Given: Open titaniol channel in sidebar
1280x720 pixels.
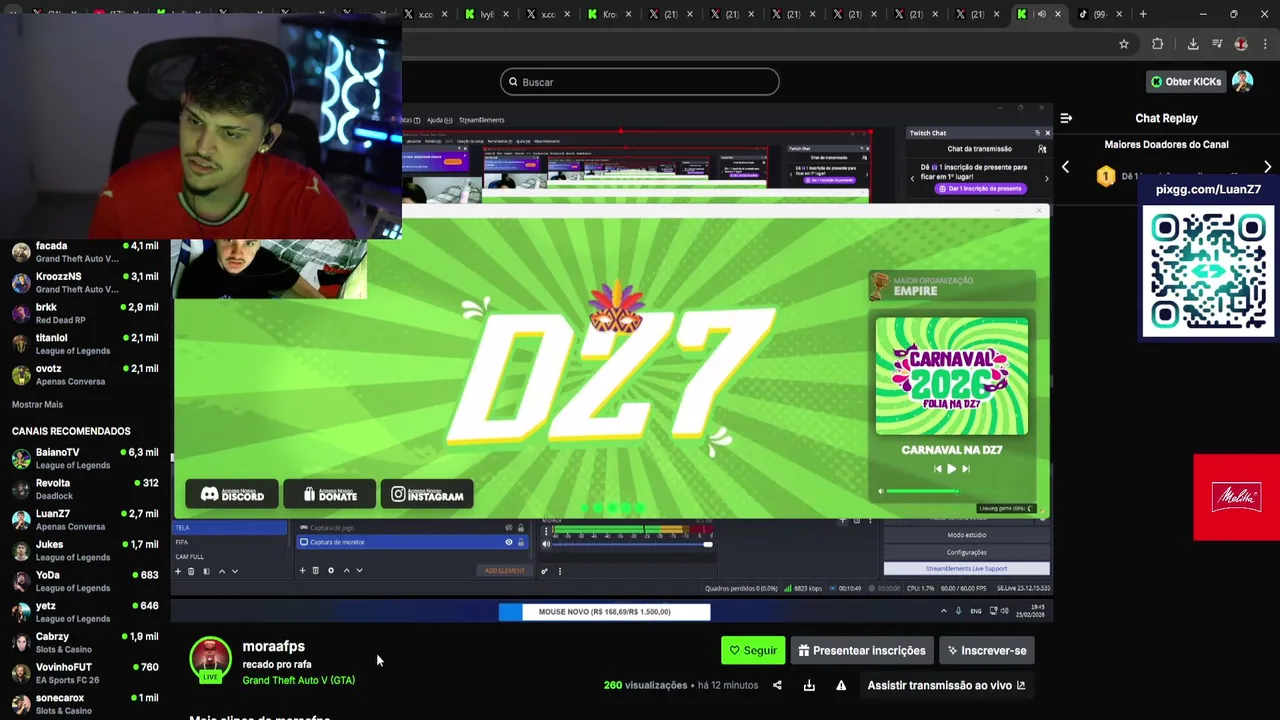Looking at the screenshot, I should [85, 344].
